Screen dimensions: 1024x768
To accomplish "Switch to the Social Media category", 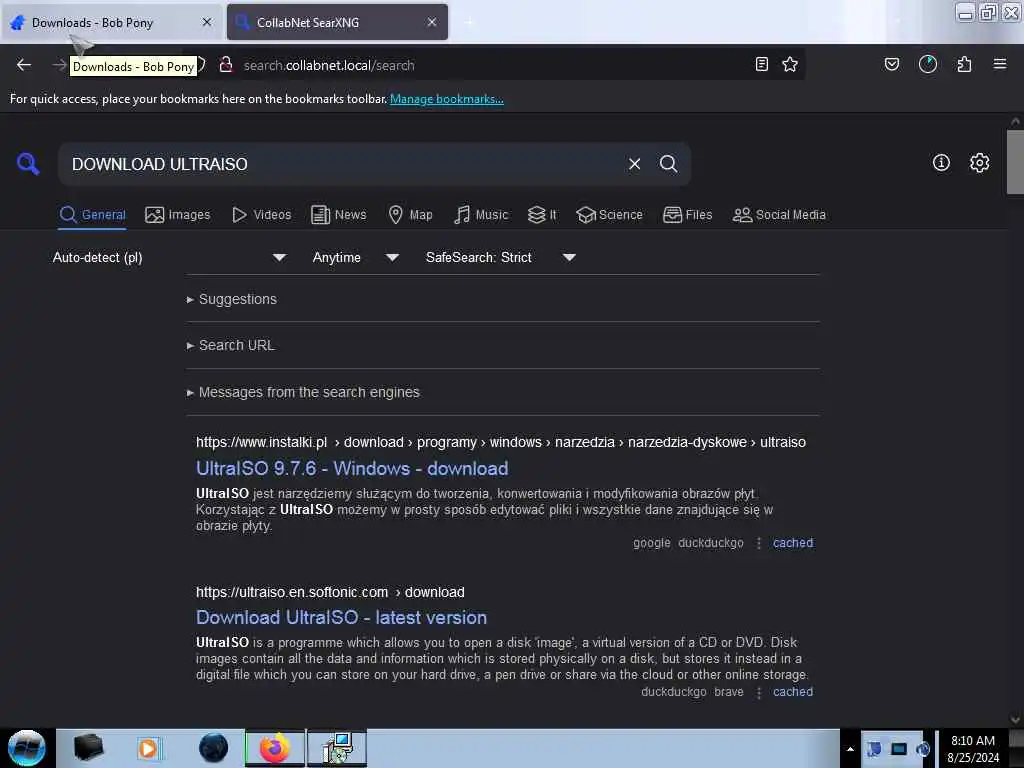I will point(779,215).
